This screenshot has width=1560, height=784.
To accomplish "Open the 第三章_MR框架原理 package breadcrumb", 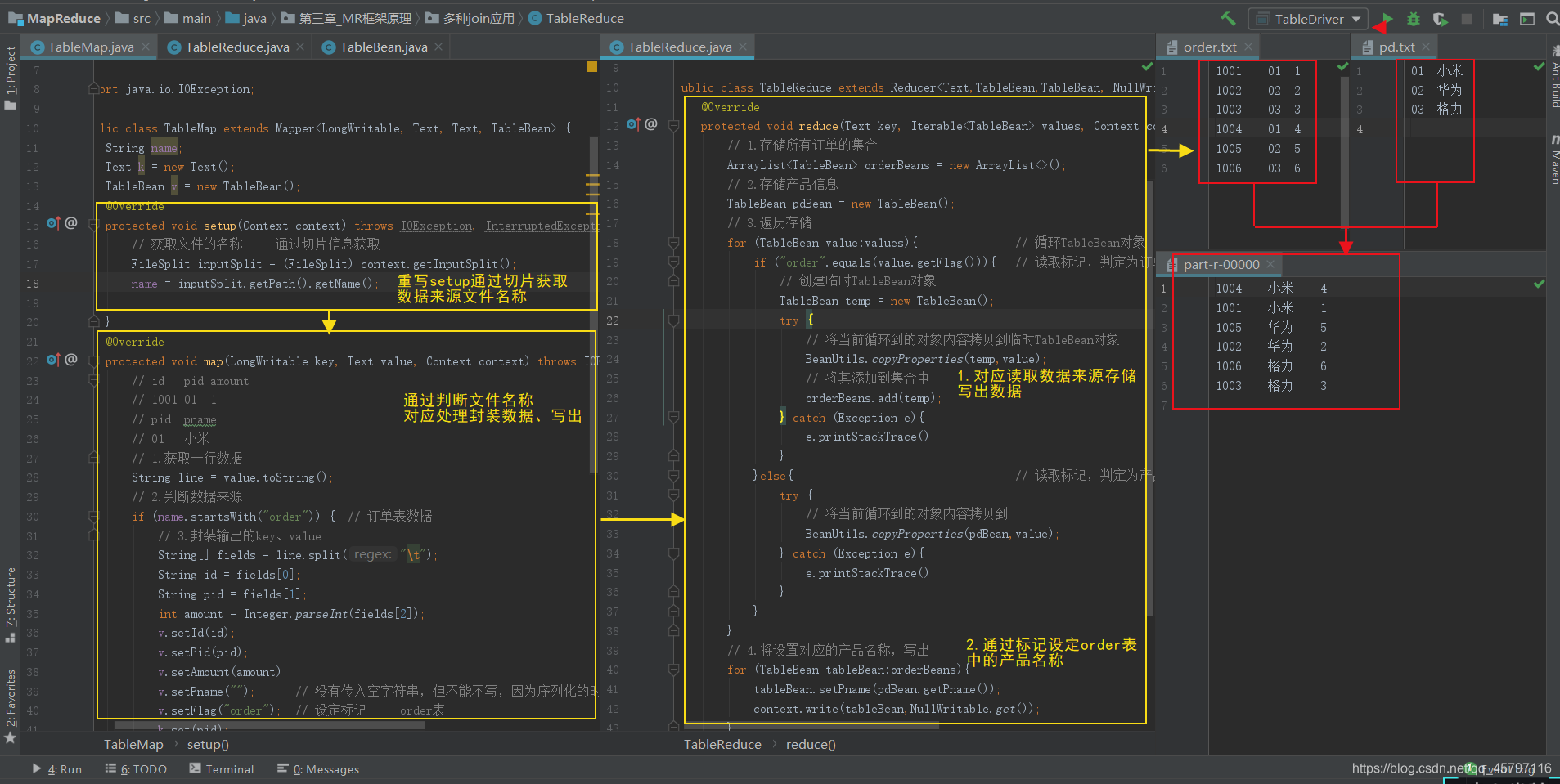I will coord(346,18).
